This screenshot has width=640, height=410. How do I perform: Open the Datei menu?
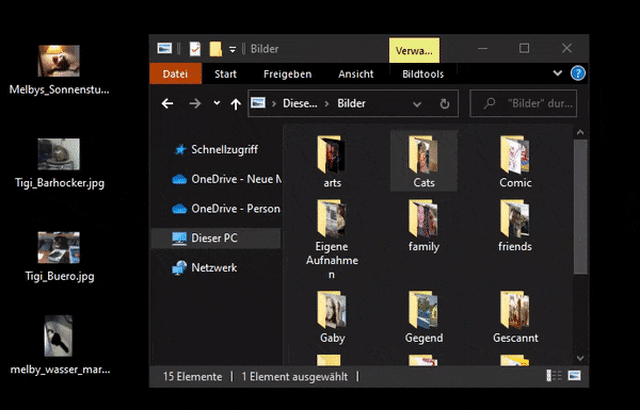[x=175, y=74]
